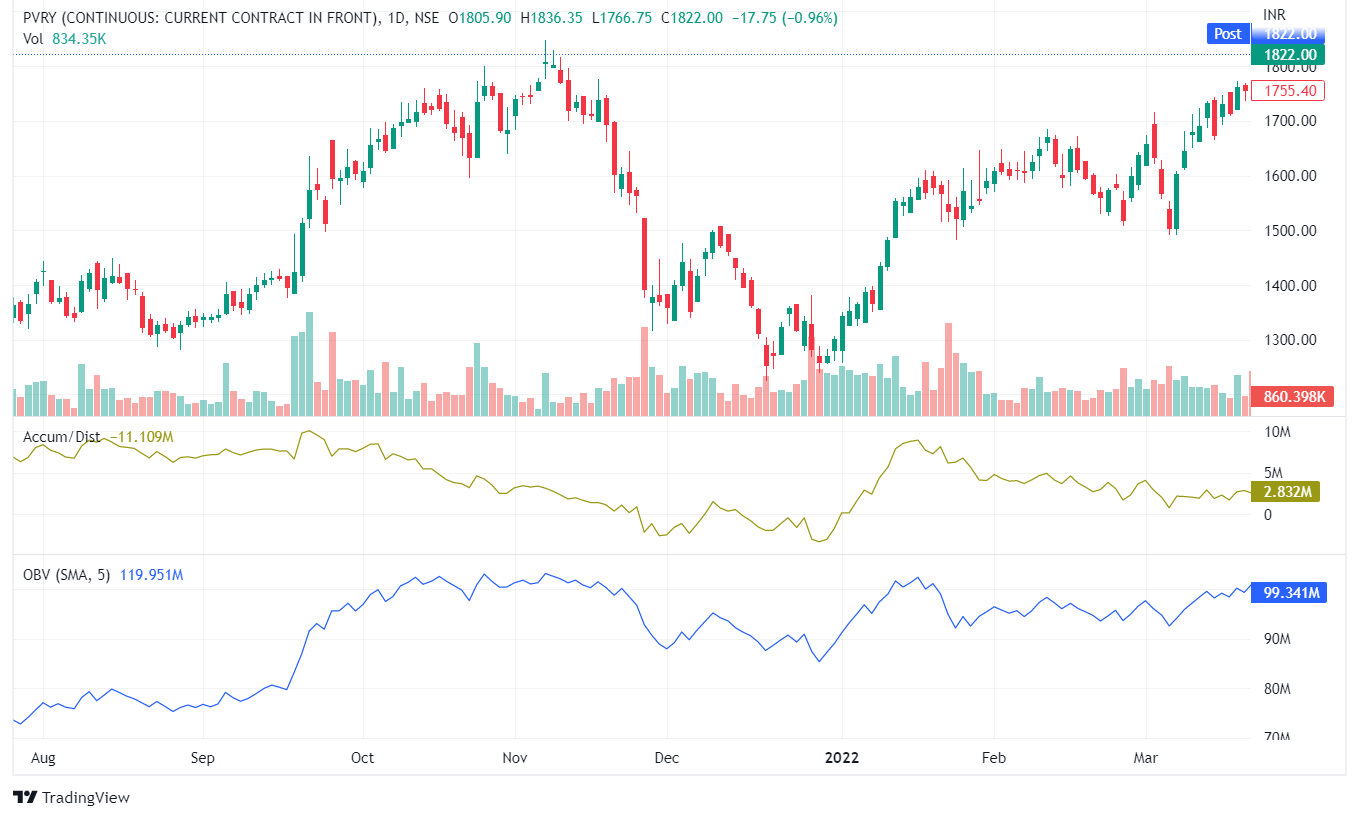Click the 860.398K volume label
The width and height of the screenshot is (1359, 819).
[1294, 397]
